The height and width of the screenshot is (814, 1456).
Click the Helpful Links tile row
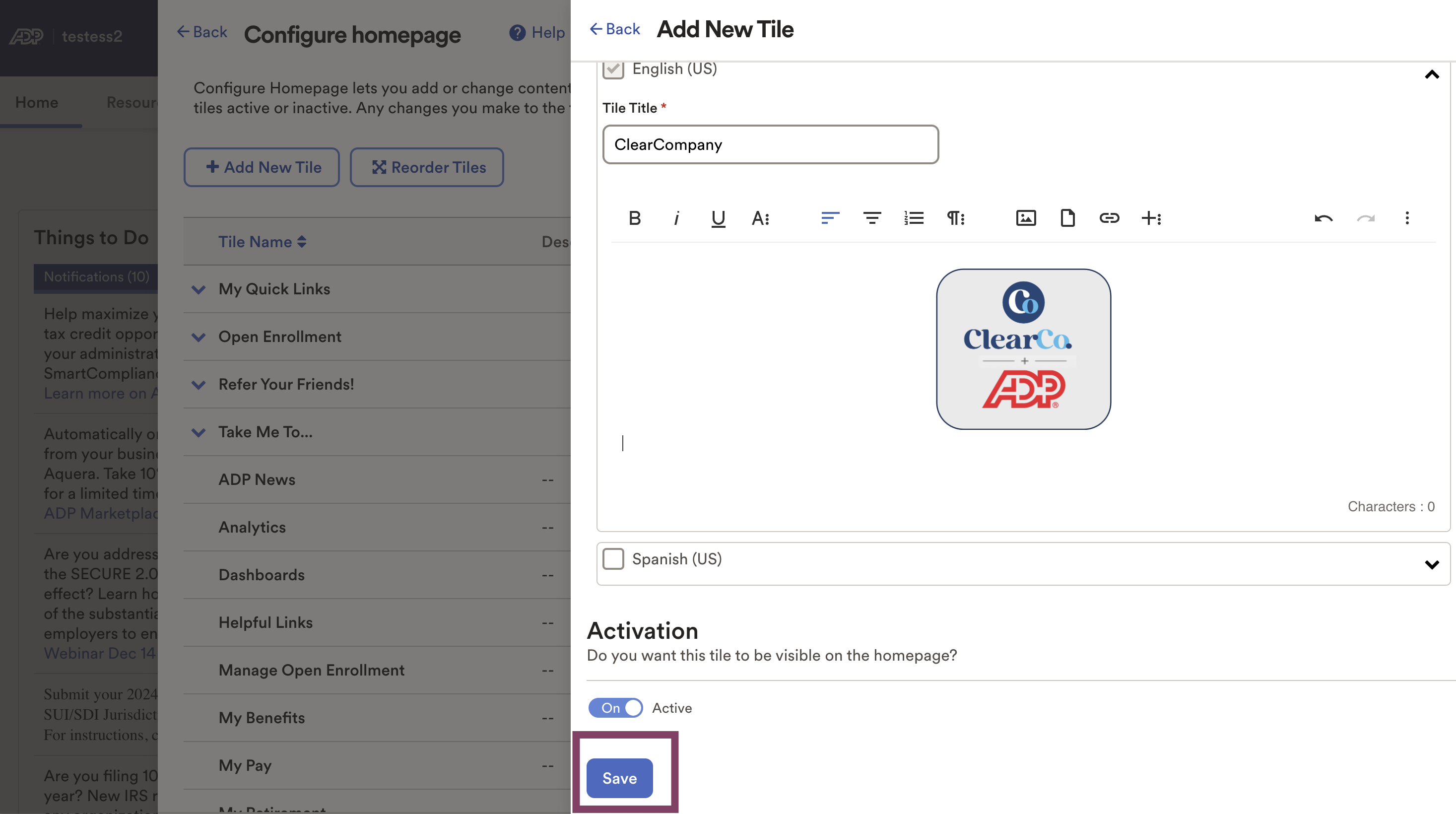coord(377,622)
